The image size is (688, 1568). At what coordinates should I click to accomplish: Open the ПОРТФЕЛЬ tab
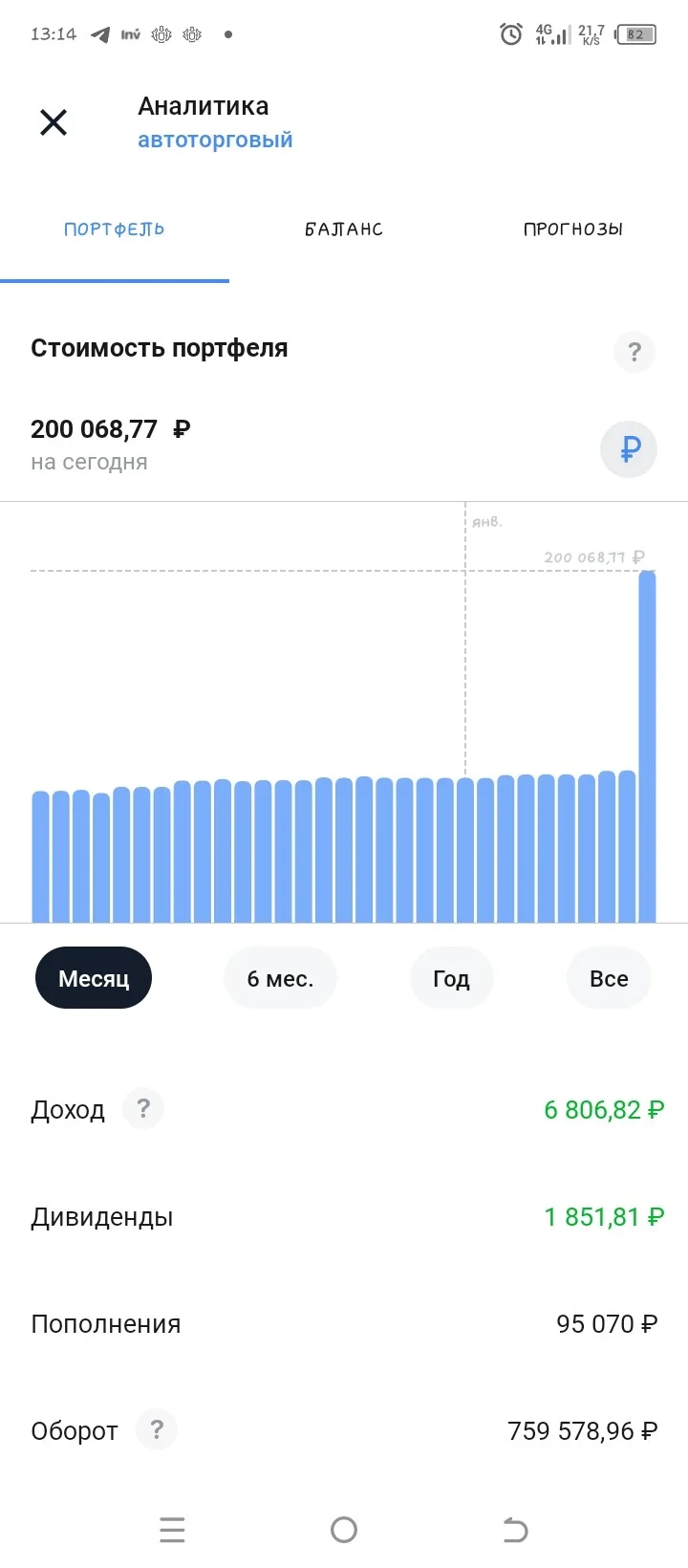(x=115, y=229)
